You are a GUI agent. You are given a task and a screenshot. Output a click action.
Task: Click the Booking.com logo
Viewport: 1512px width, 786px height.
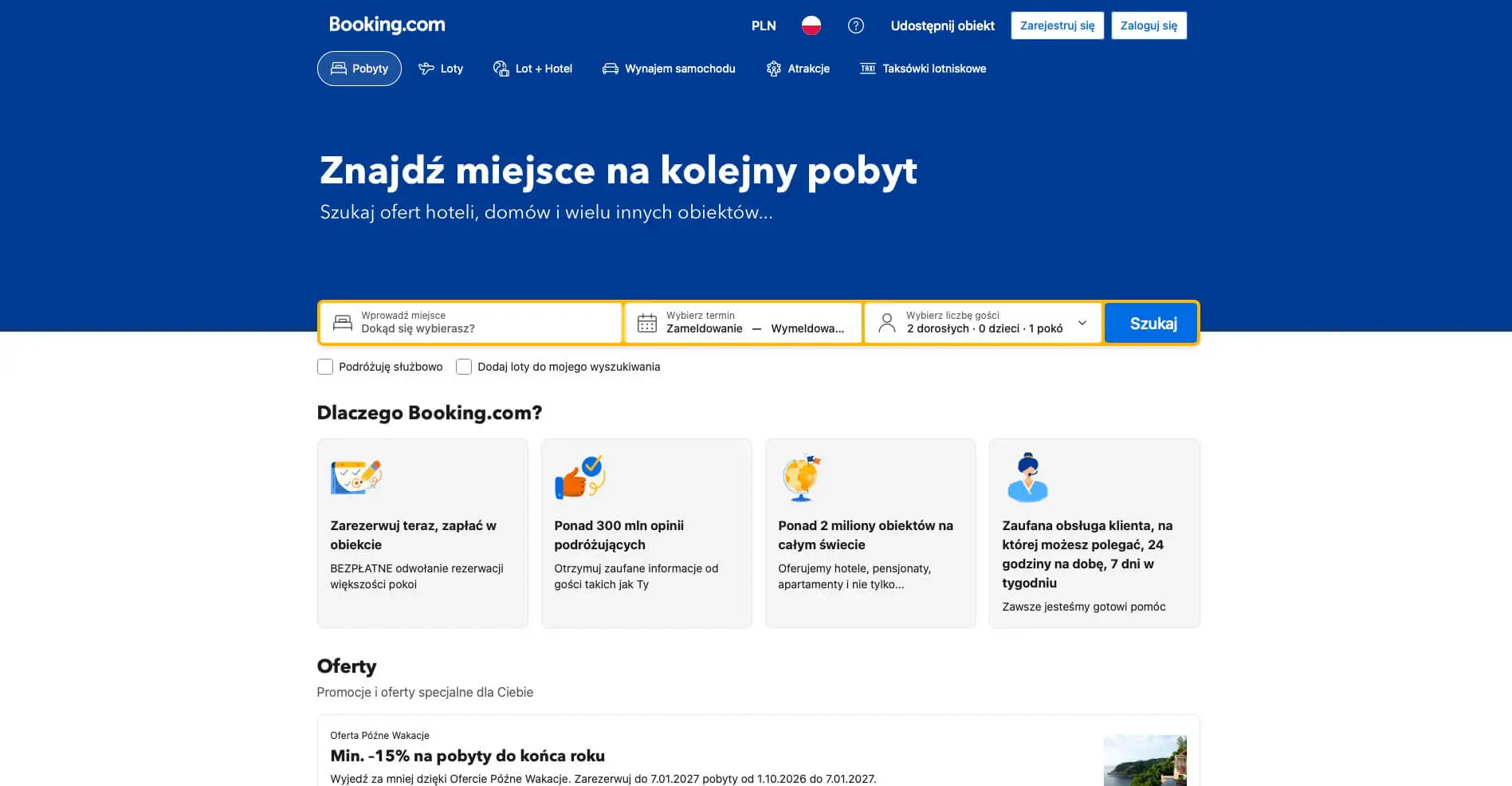point(387,25)
